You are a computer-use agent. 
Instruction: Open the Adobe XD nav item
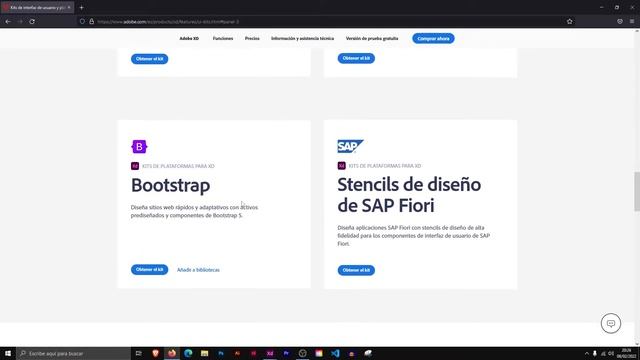click(189, 38)
